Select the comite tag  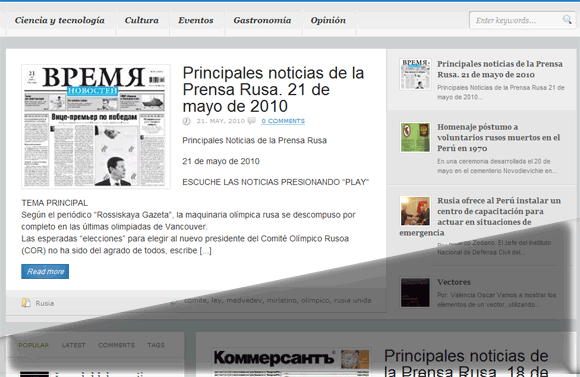pyautogui.click(x=195, y=300)
